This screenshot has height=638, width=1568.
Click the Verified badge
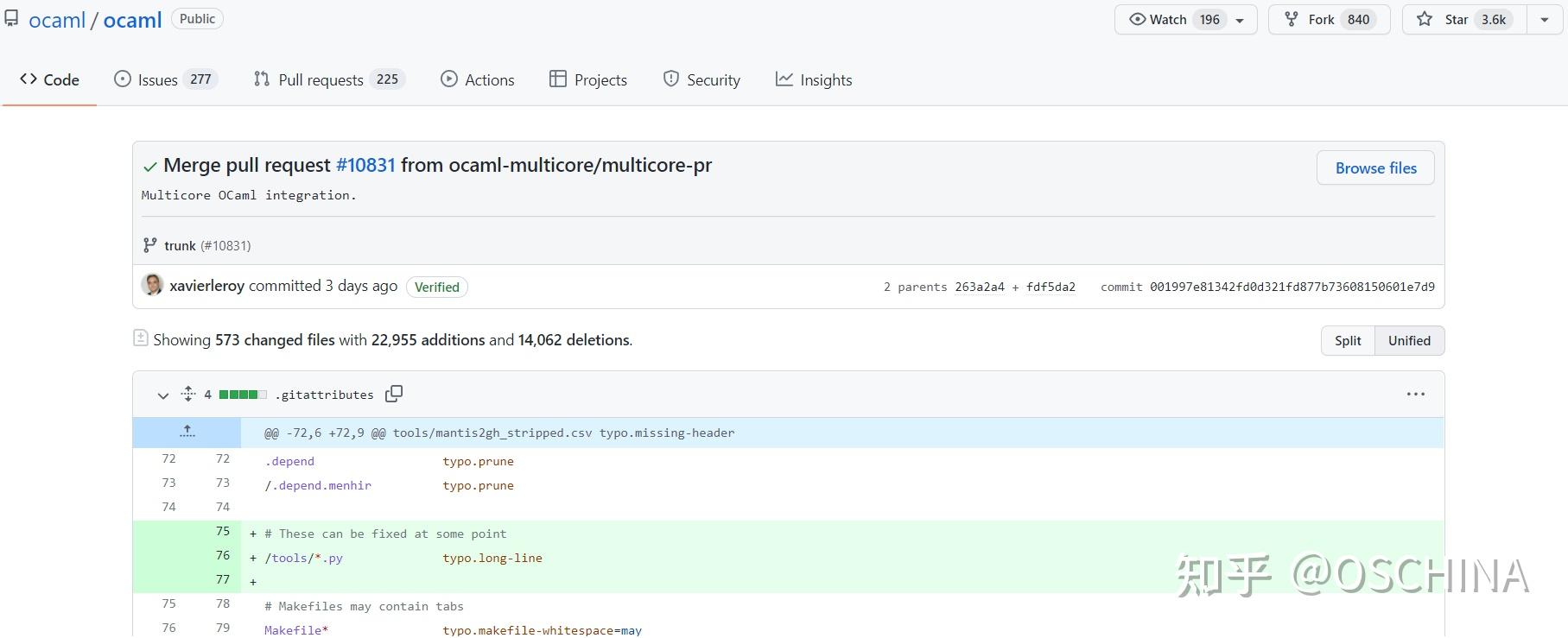(436, 287)
